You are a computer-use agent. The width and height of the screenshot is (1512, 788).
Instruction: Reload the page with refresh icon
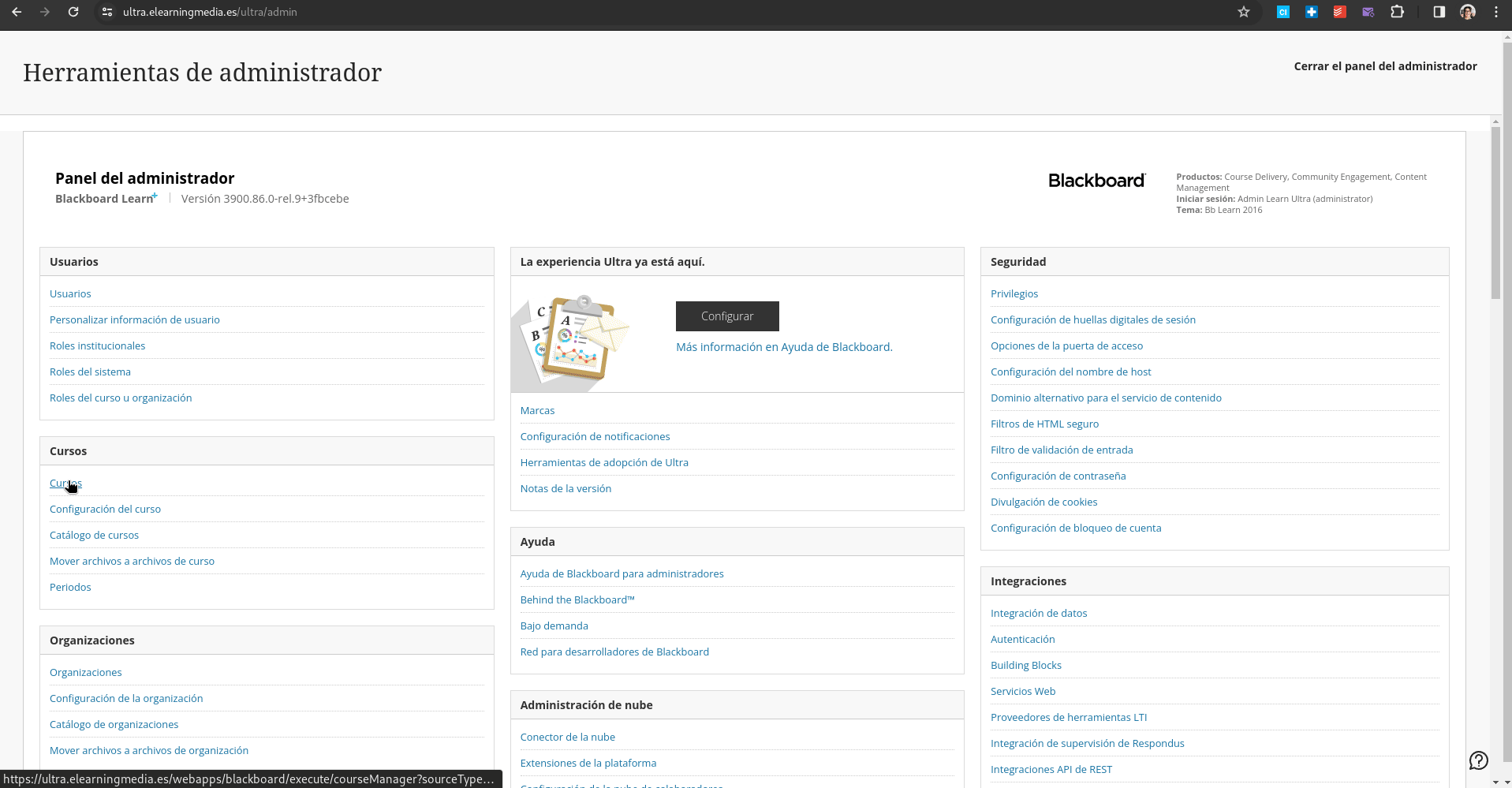[x=73, y=12]
